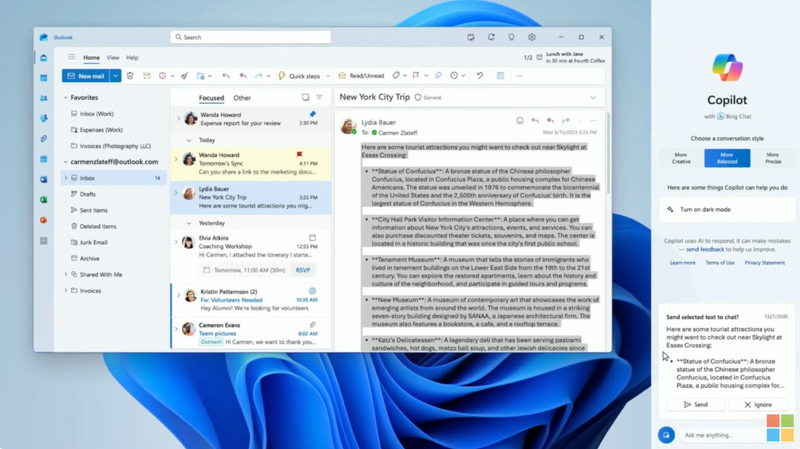Image resolution: width=800 pixels, height=449 pixels.
Task: Click the Forward arrow in message header
Action: pyautogui.click(x=566, y=121)
